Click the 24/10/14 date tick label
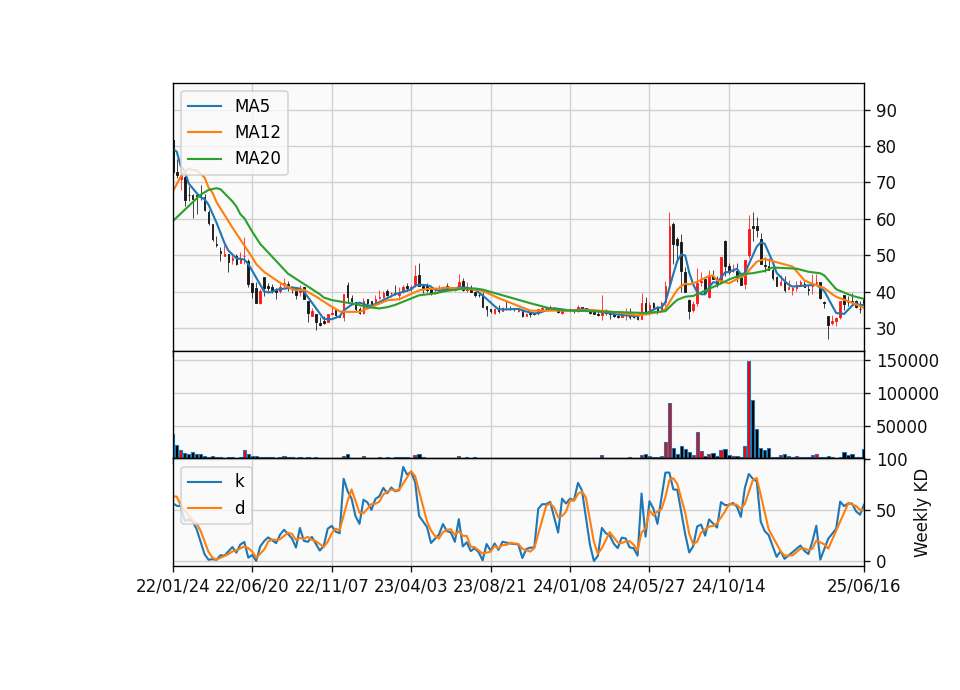The width and height of the screenshot is (960, 690). tap(729, 586)
